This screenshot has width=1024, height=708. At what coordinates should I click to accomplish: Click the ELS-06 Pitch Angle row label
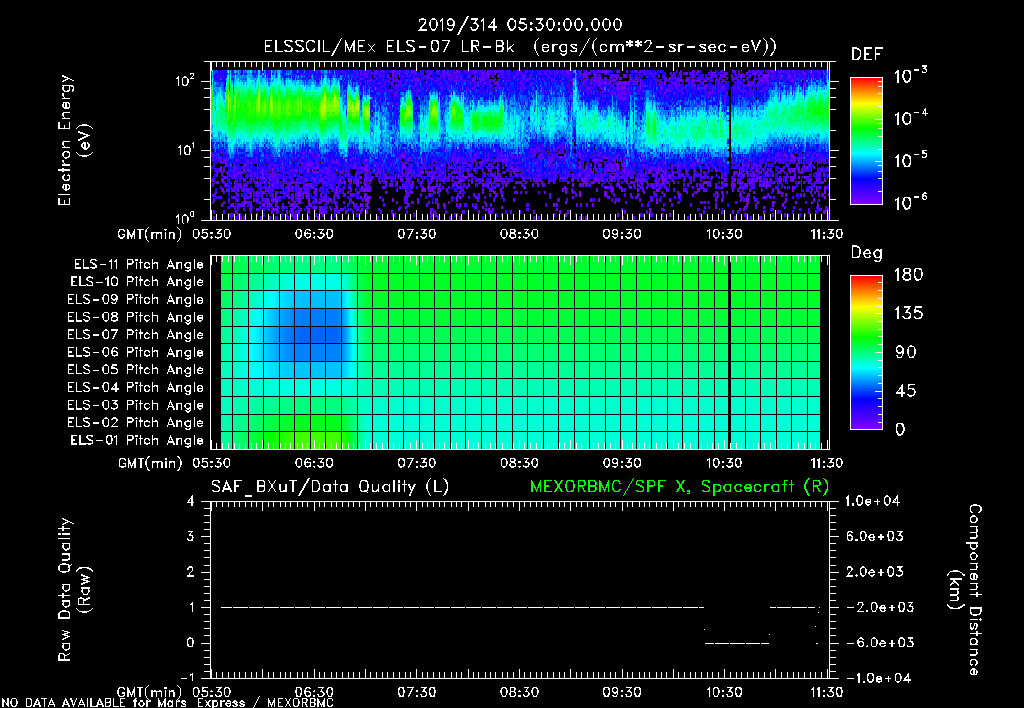click(136, 353)
